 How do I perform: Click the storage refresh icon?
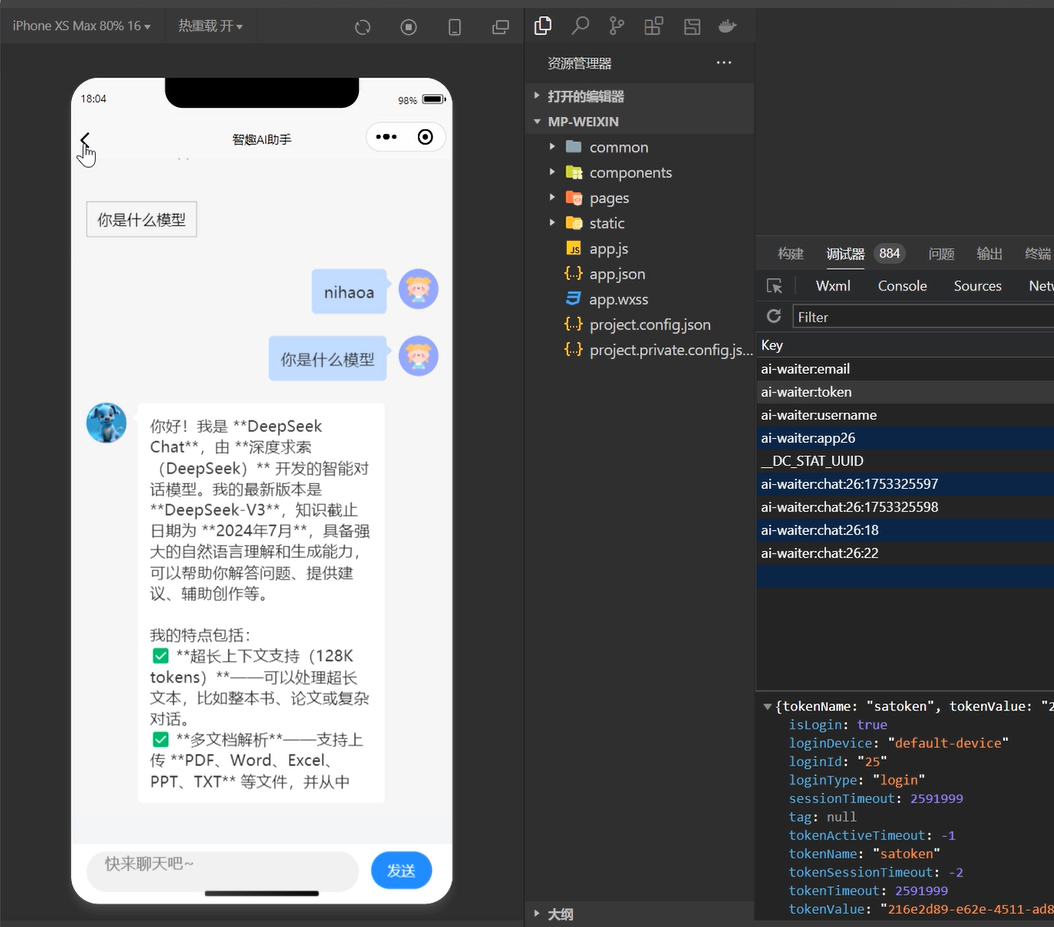coord(774,316)
